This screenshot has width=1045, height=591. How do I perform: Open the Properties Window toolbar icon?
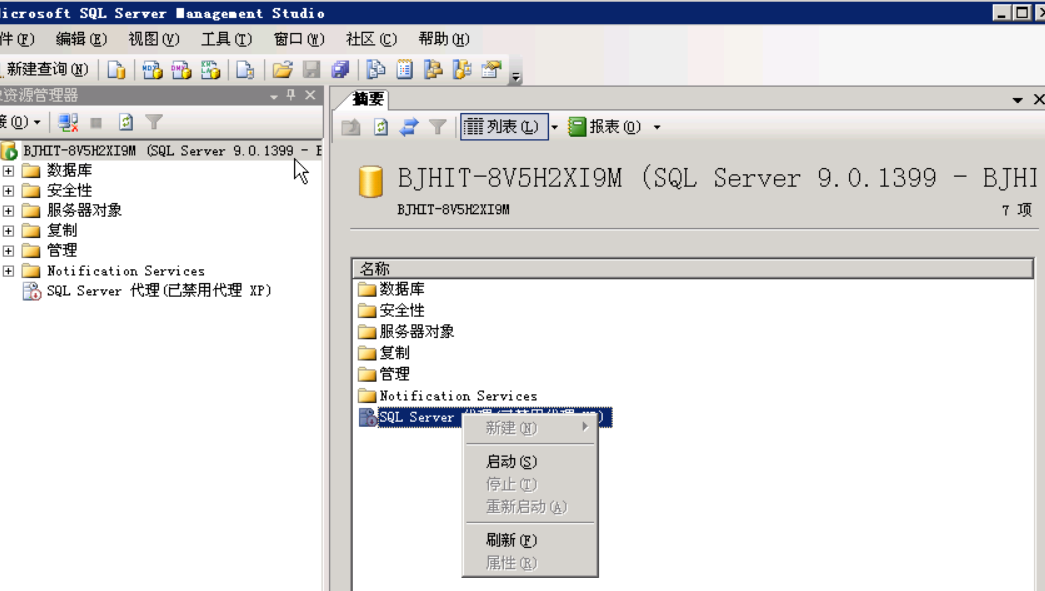tap(491, 69)
